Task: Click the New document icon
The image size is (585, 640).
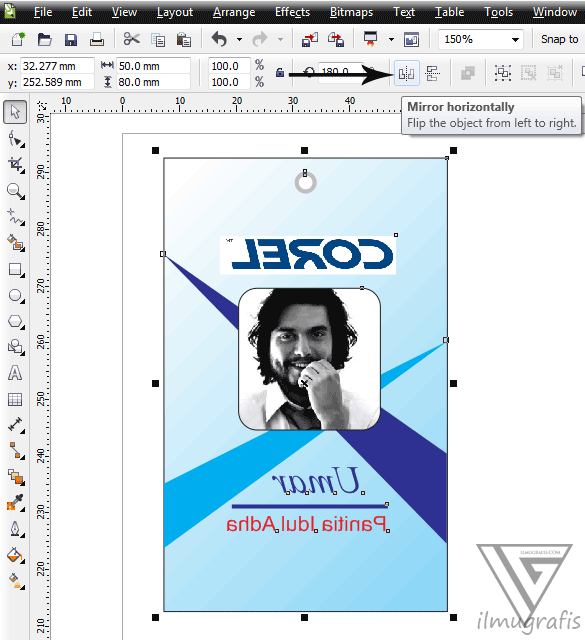Action: tap(18, 40)
